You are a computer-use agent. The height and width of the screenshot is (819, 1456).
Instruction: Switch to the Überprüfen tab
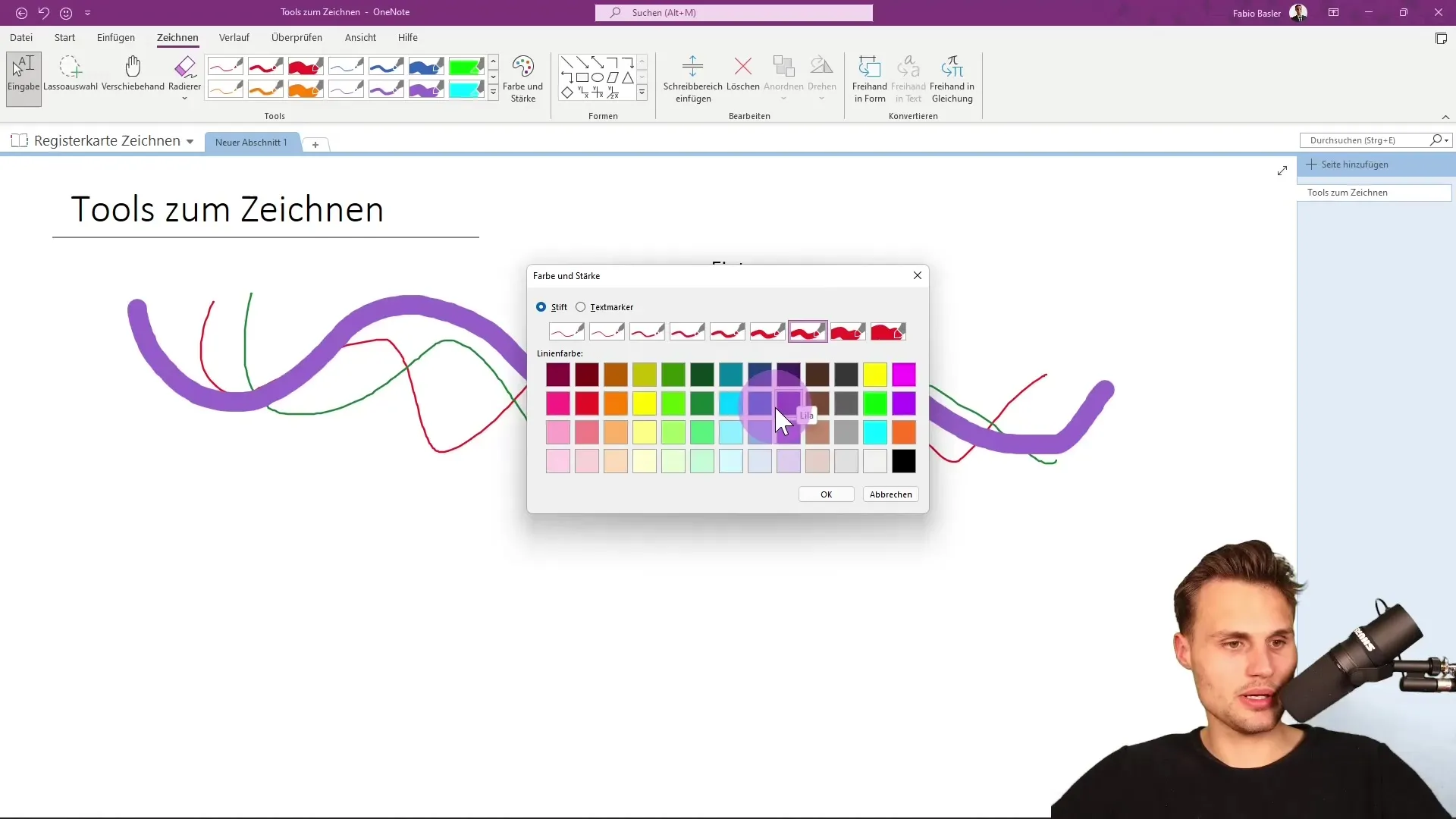point(297,37)
